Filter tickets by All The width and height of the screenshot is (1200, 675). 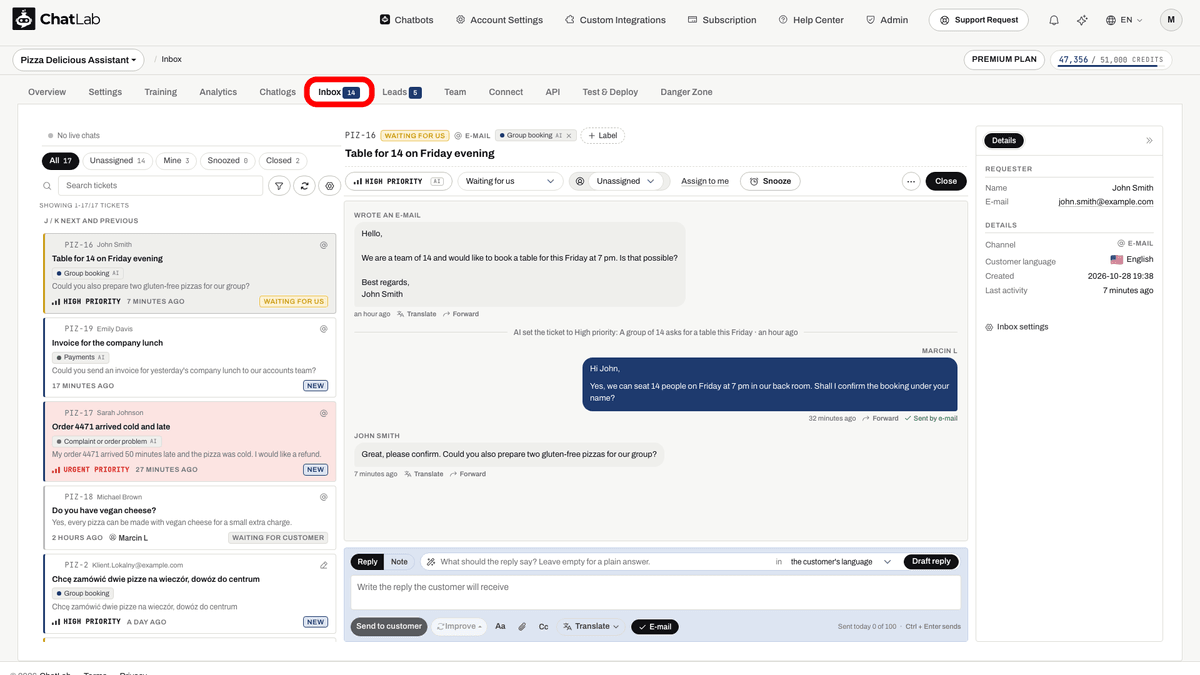click(61, 160)
